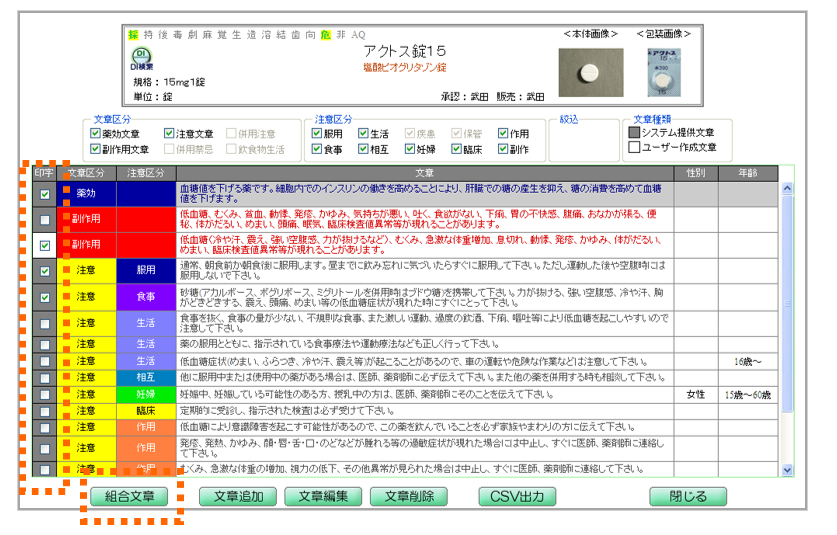Click the gray システム提供文章 swatch

[634, 132]
